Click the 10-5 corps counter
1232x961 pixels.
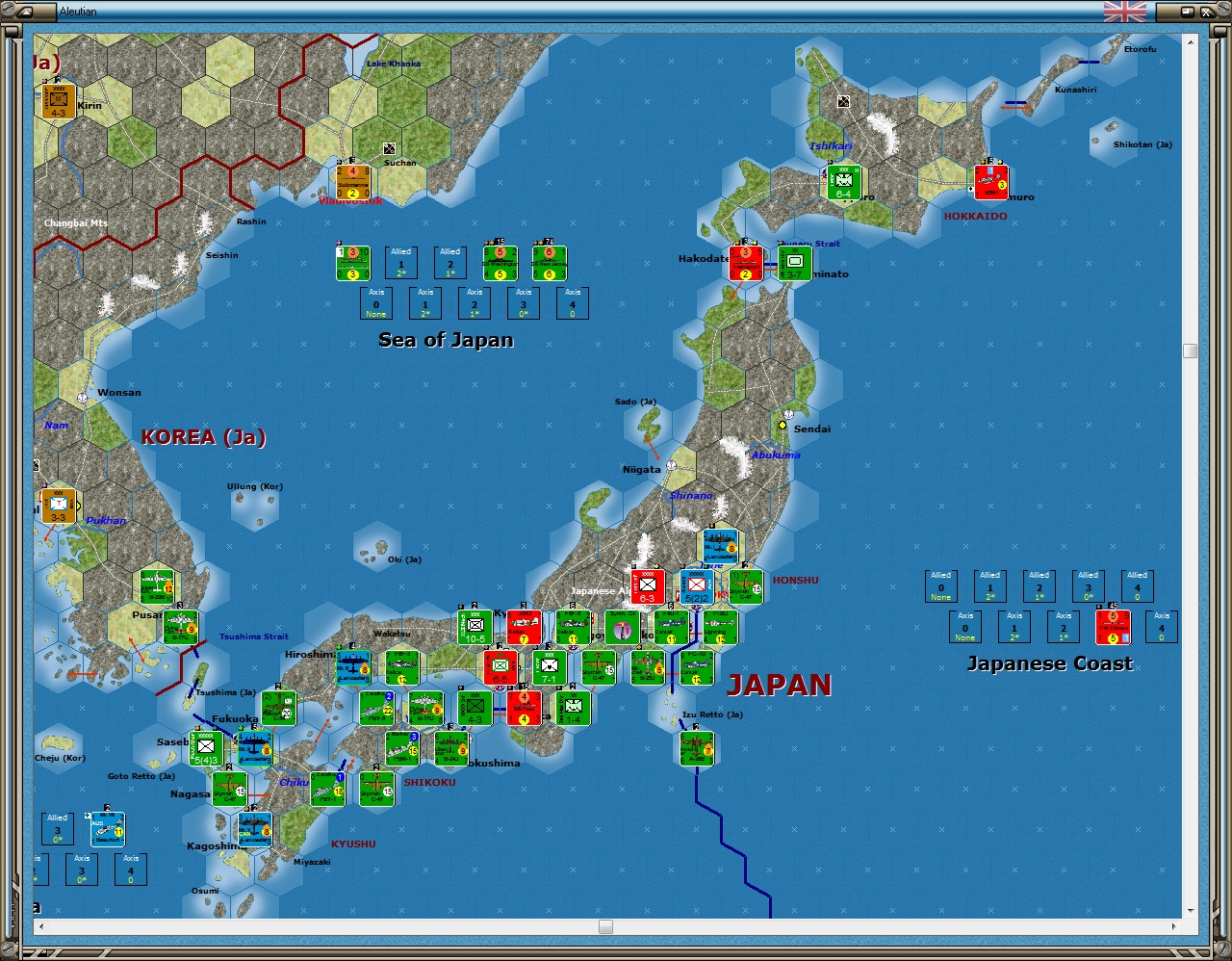click(x=475, y=627)
